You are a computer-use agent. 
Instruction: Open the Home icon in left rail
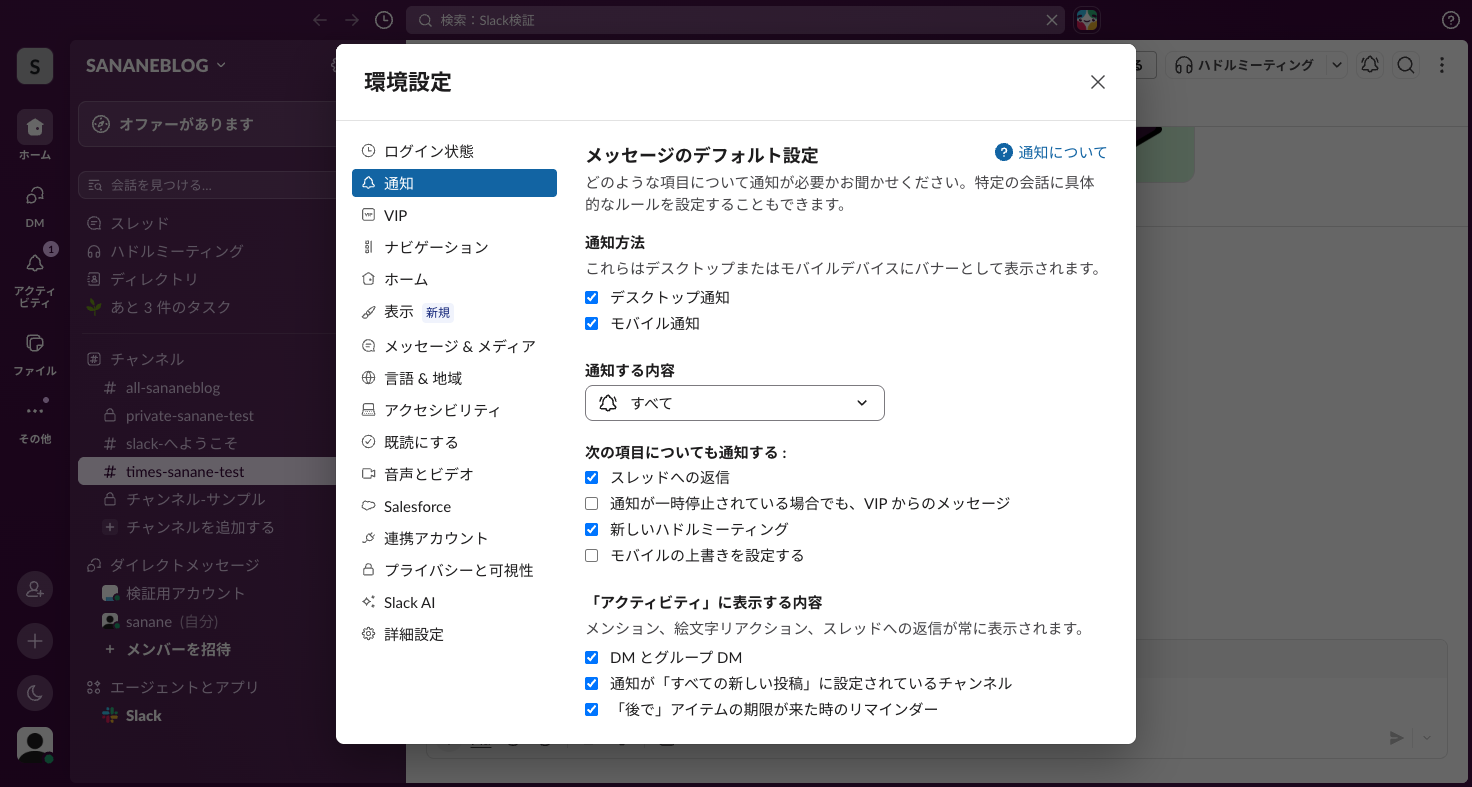tap(35, 127)
